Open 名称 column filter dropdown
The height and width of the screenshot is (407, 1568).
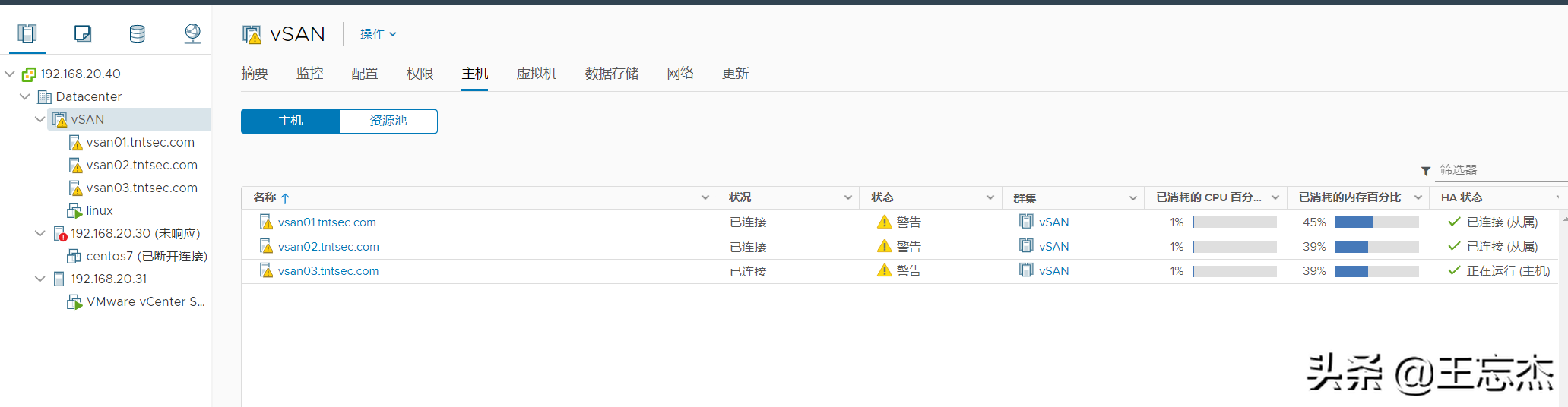click(705, 197)
